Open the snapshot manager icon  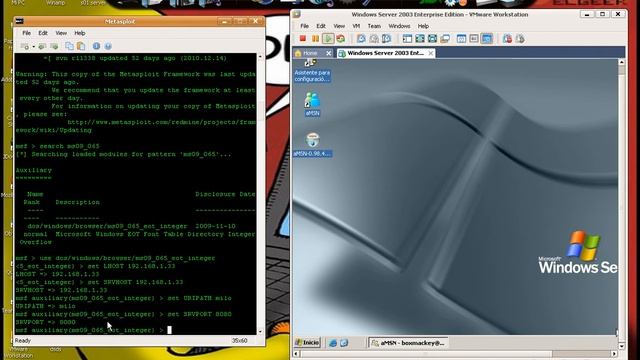(x=387, y=38)
